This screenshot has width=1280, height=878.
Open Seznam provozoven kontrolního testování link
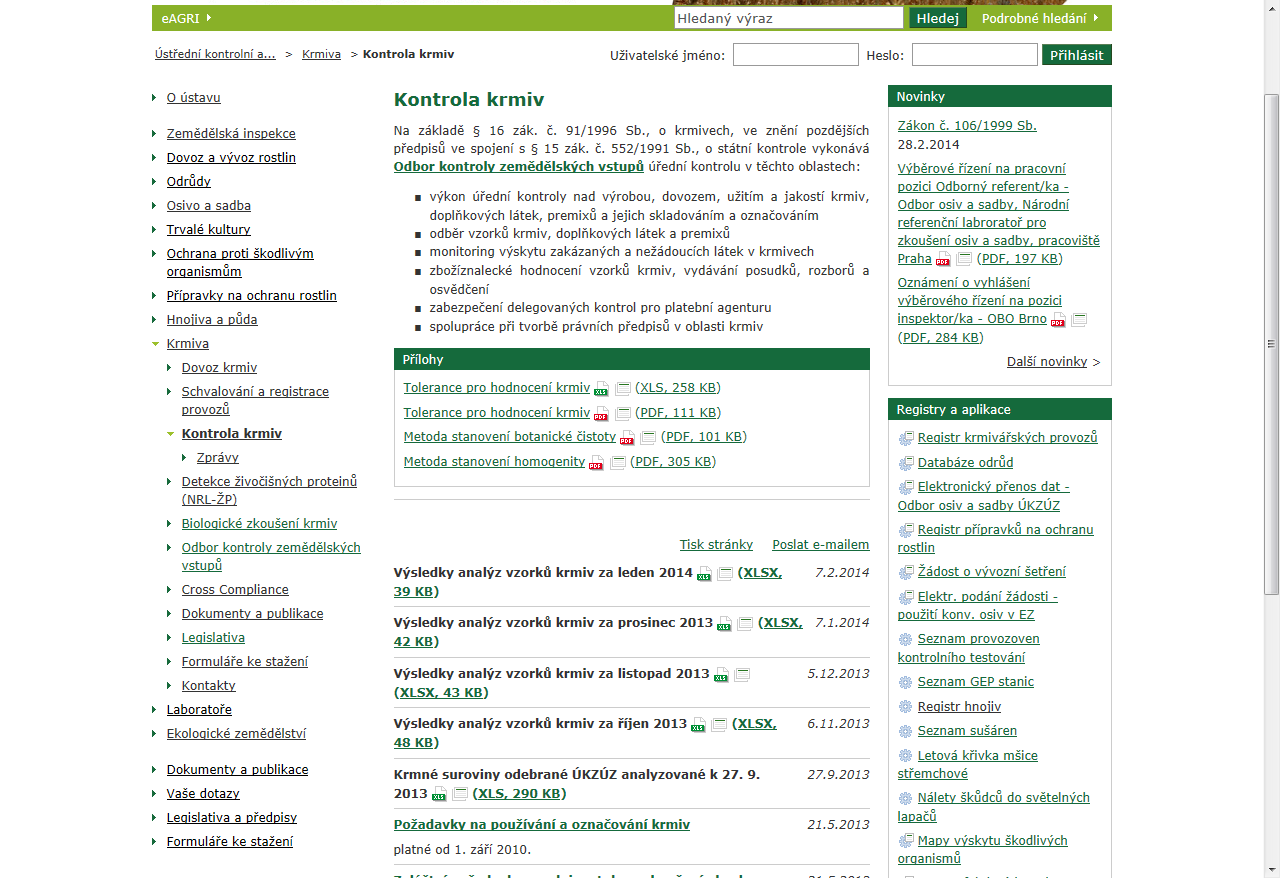969,648
